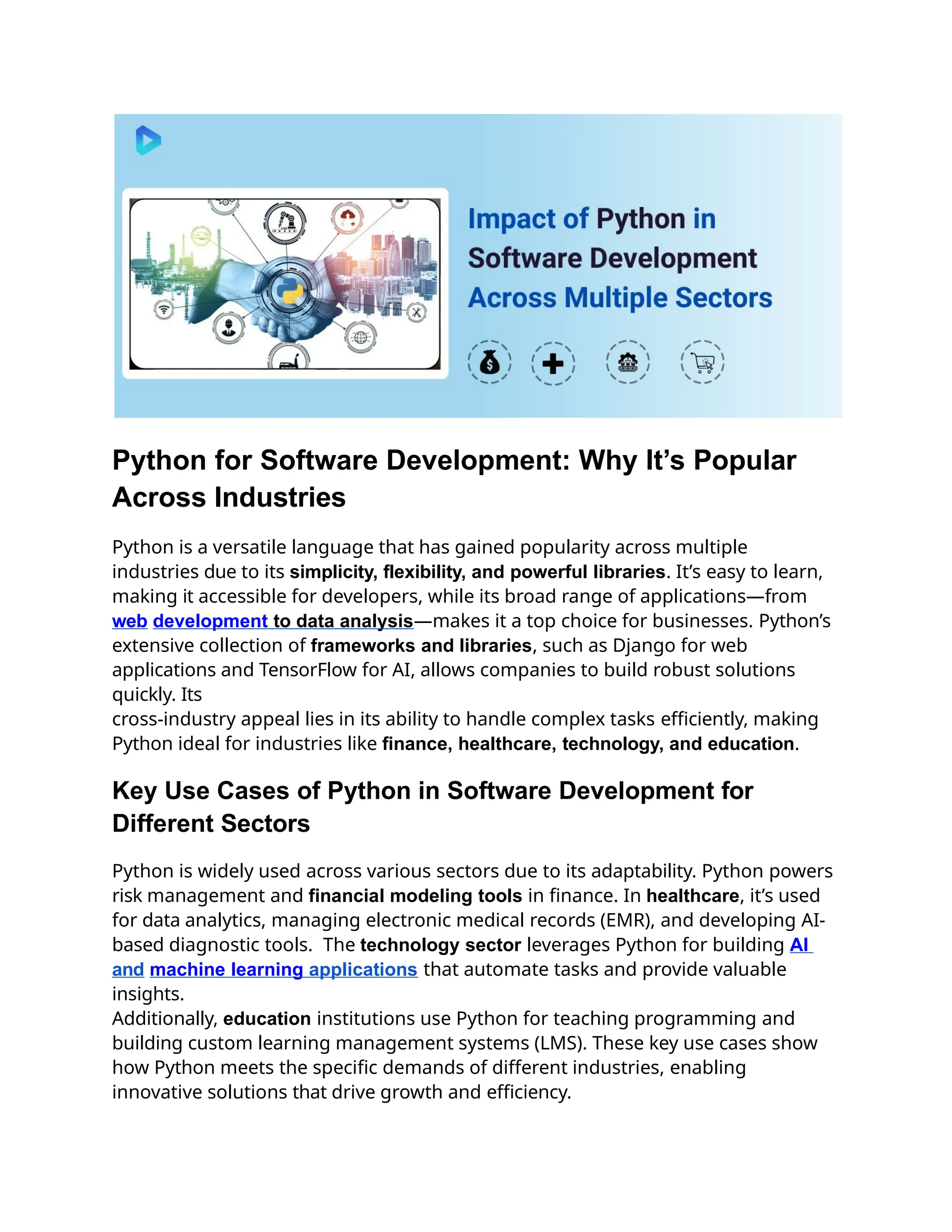Click the wifi signal icon in the image
Image resolution: width=952 pixels, height=1232 pixels.
164,309
